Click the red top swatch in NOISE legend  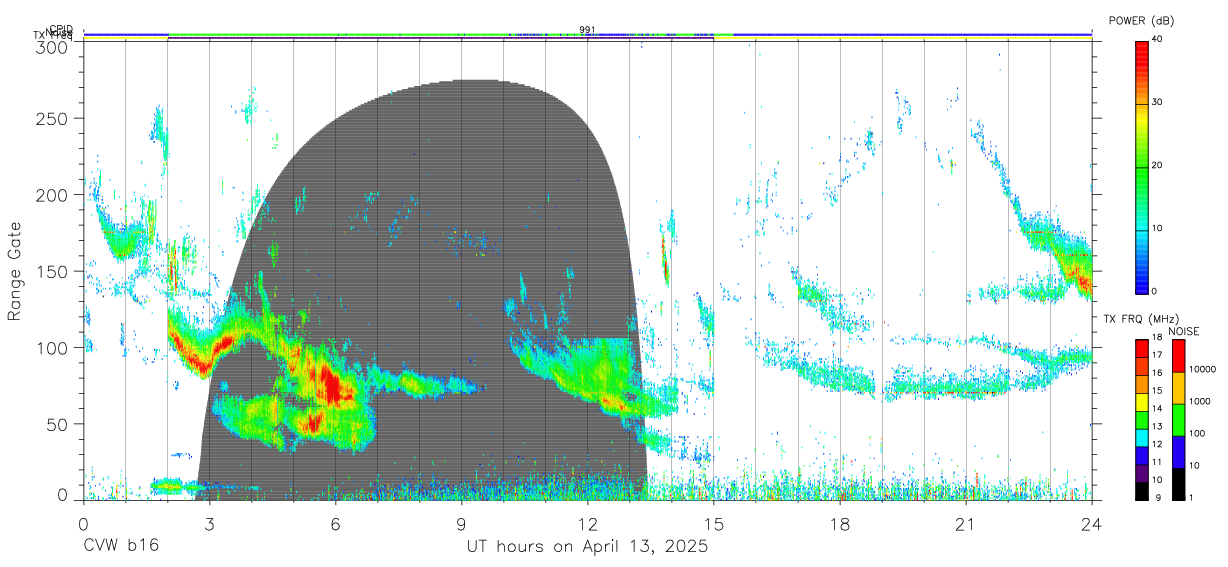point(1178,356)
